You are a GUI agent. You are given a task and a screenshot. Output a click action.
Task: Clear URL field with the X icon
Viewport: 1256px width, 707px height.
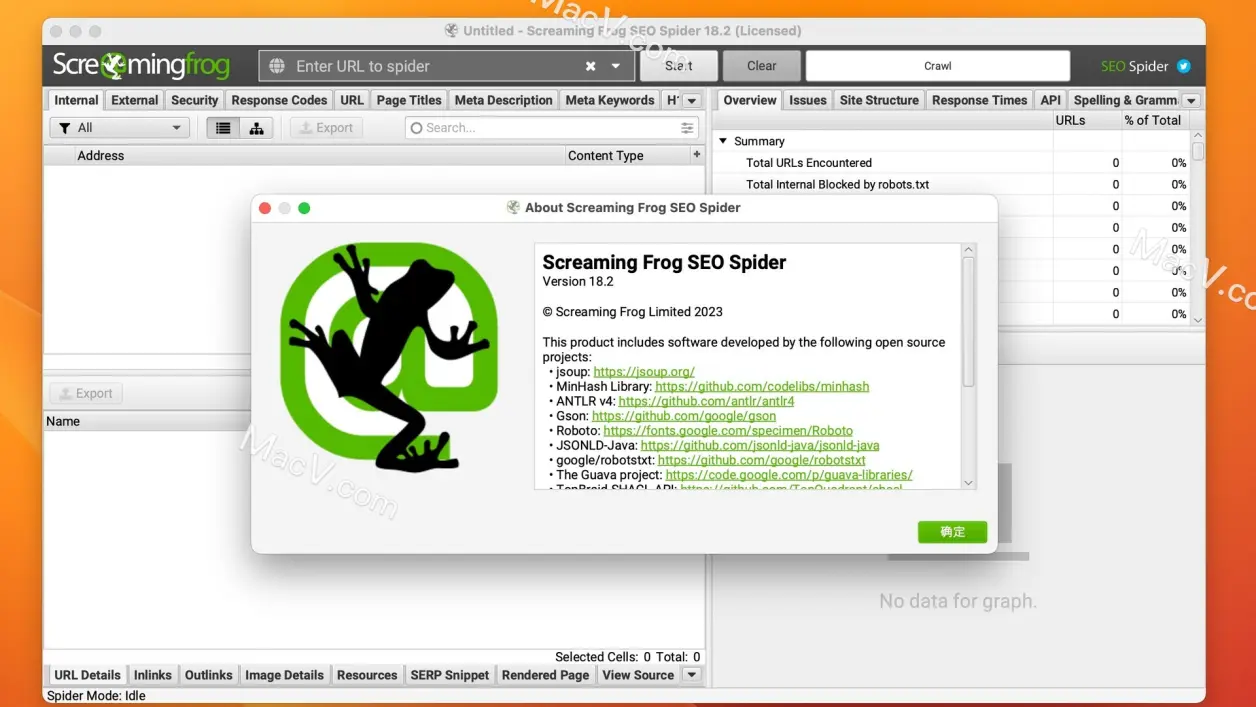pos(590,66)
